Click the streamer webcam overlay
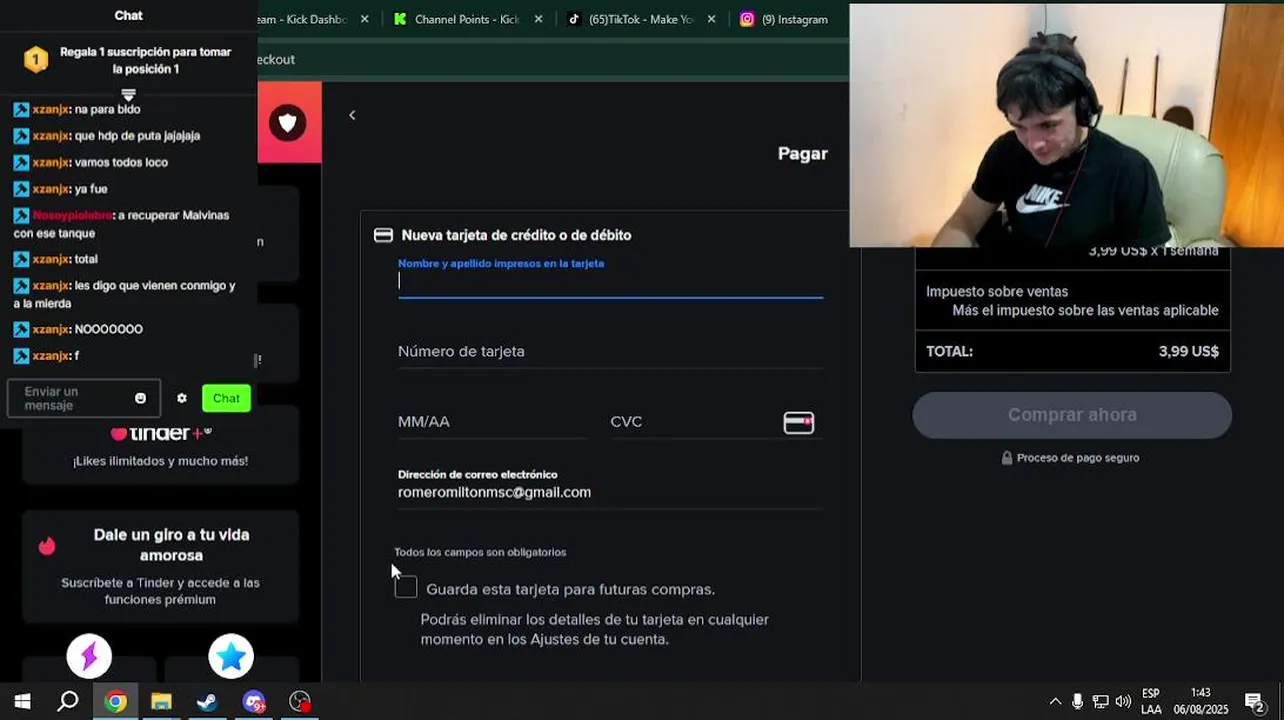Screen dimensions: 1284x720 tap(1066, 125)
